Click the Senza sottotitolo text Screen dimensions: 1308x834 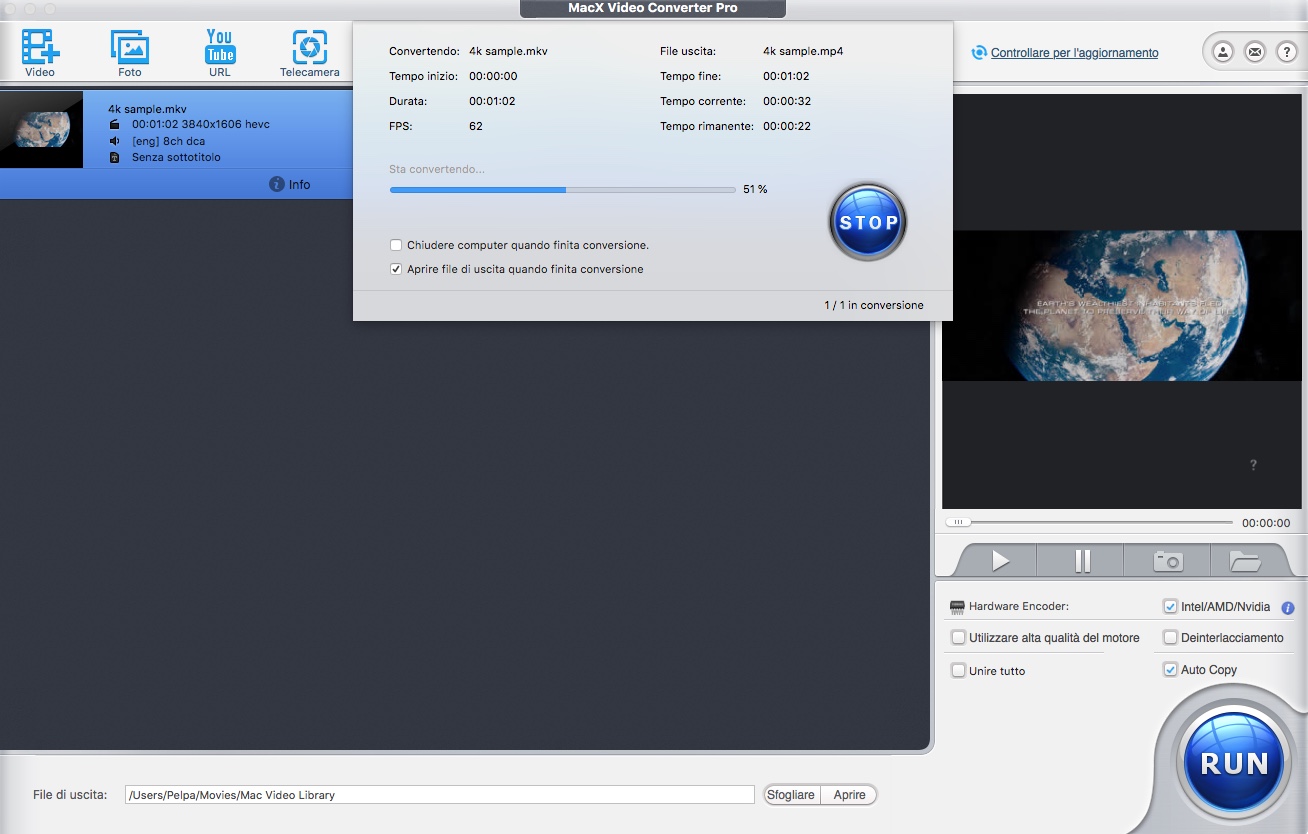tap(176, 157)
